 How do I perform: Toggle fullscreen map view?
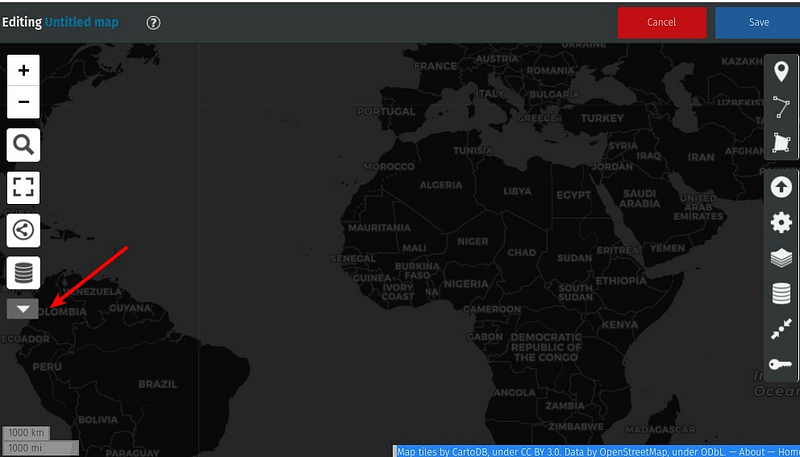click(23, 188)
